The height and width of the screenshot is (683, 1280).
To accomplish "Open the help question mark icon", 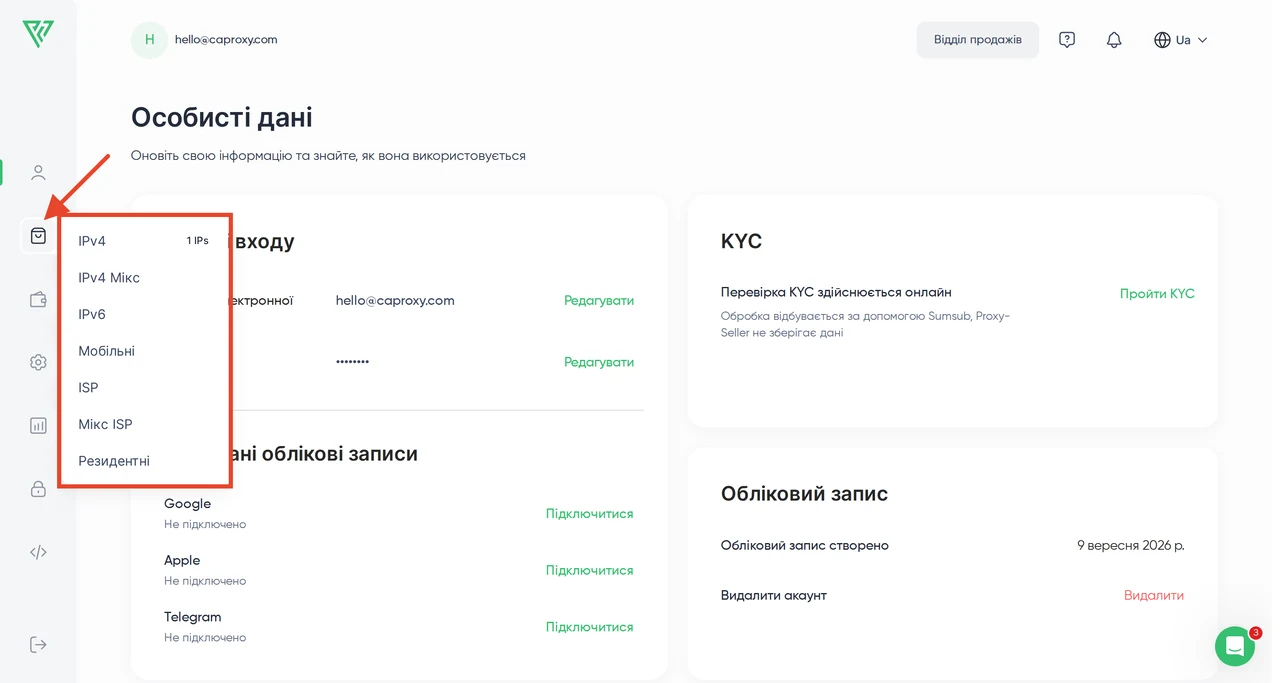I will pos(1067,40).
